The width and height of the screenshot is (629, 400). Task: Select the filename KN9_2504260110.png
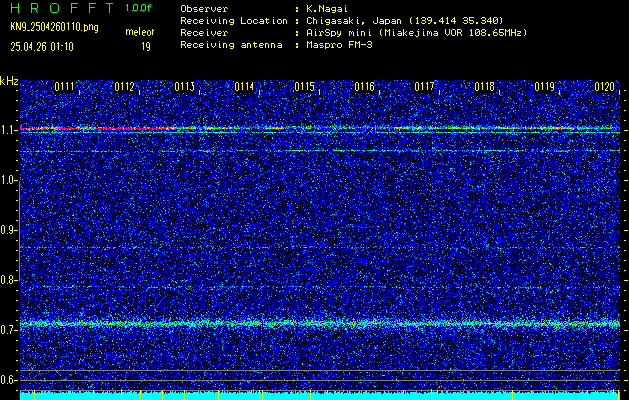[54, 27]
